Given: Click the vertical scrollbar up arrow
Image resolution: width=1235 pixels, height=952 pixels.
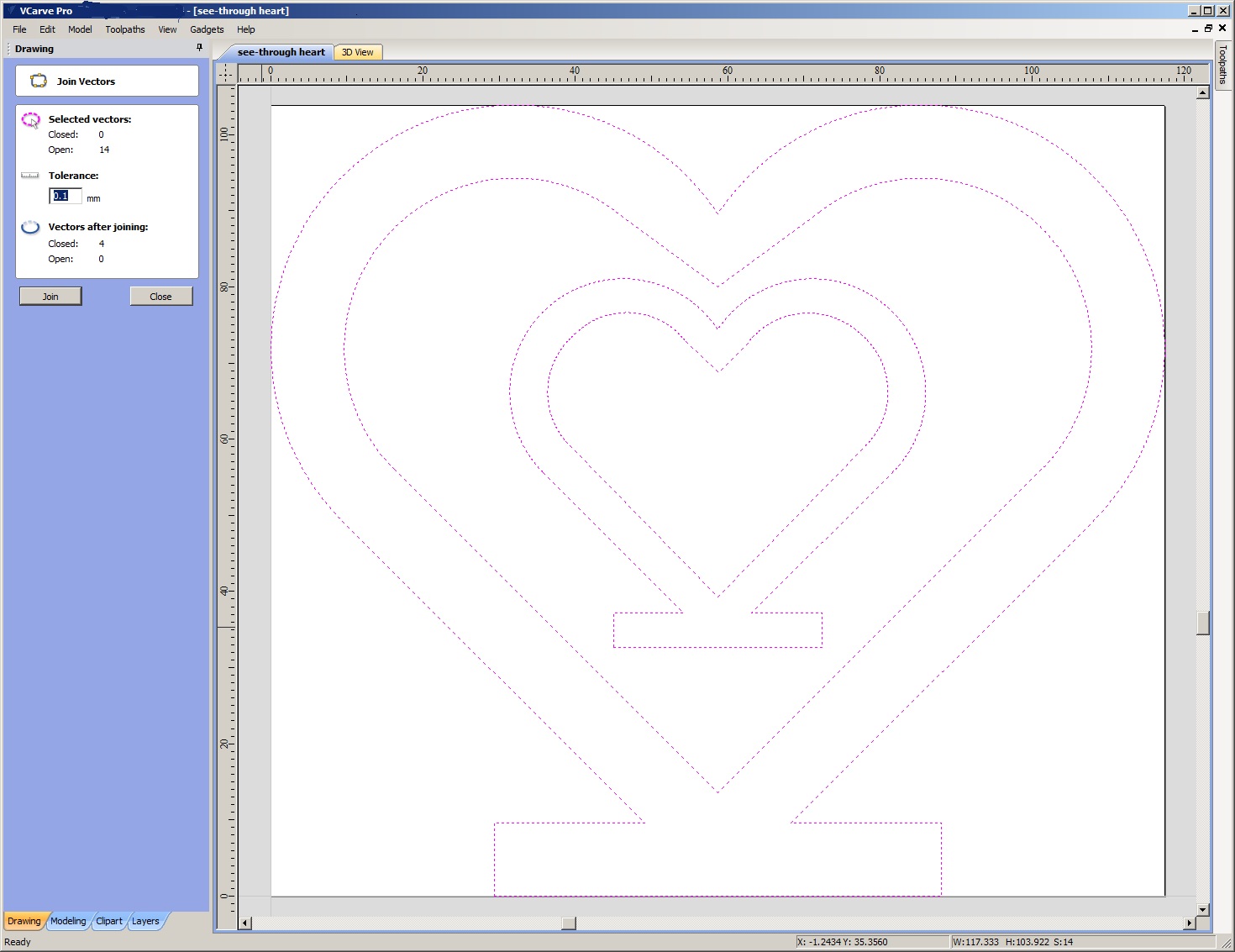Looking at the screenshot, I should [1203, 92].
